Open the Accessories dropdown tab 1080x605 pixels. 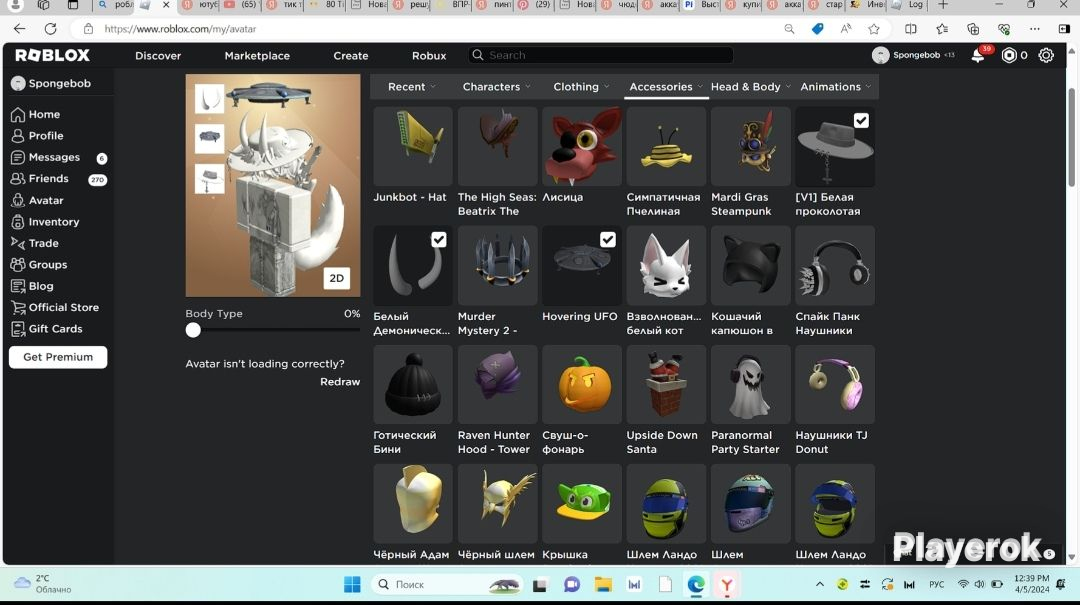pyautogui.click(x=666, y=87)
